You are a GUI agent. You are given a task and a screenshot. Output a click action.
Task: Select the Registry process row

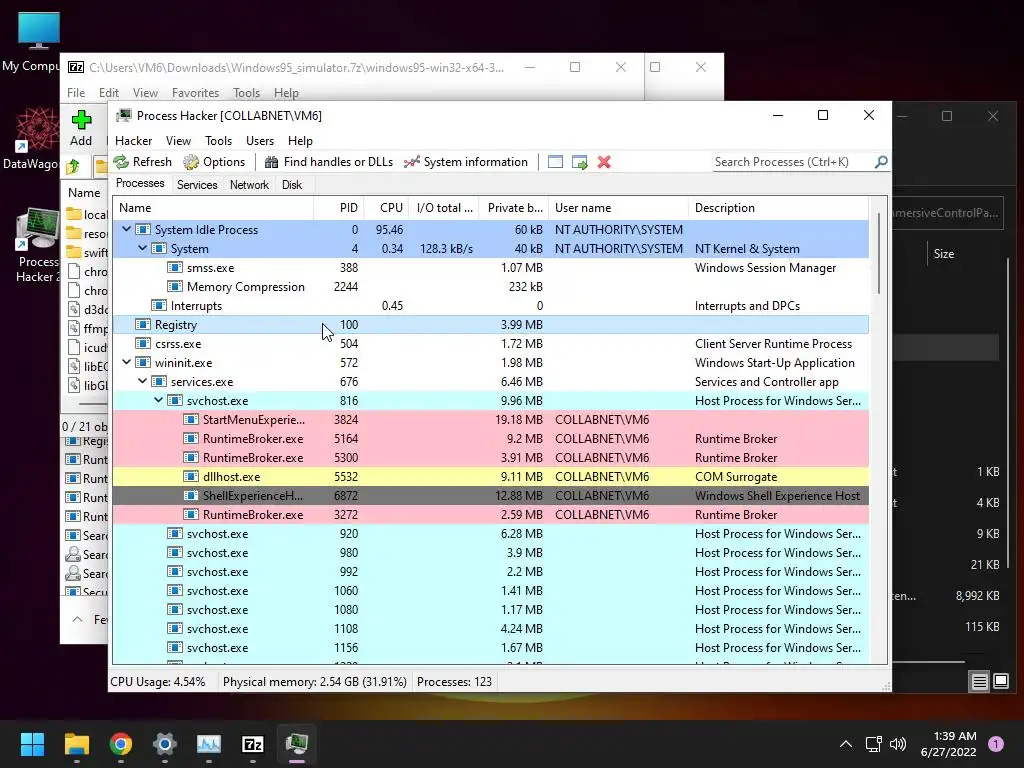point(490,325)
